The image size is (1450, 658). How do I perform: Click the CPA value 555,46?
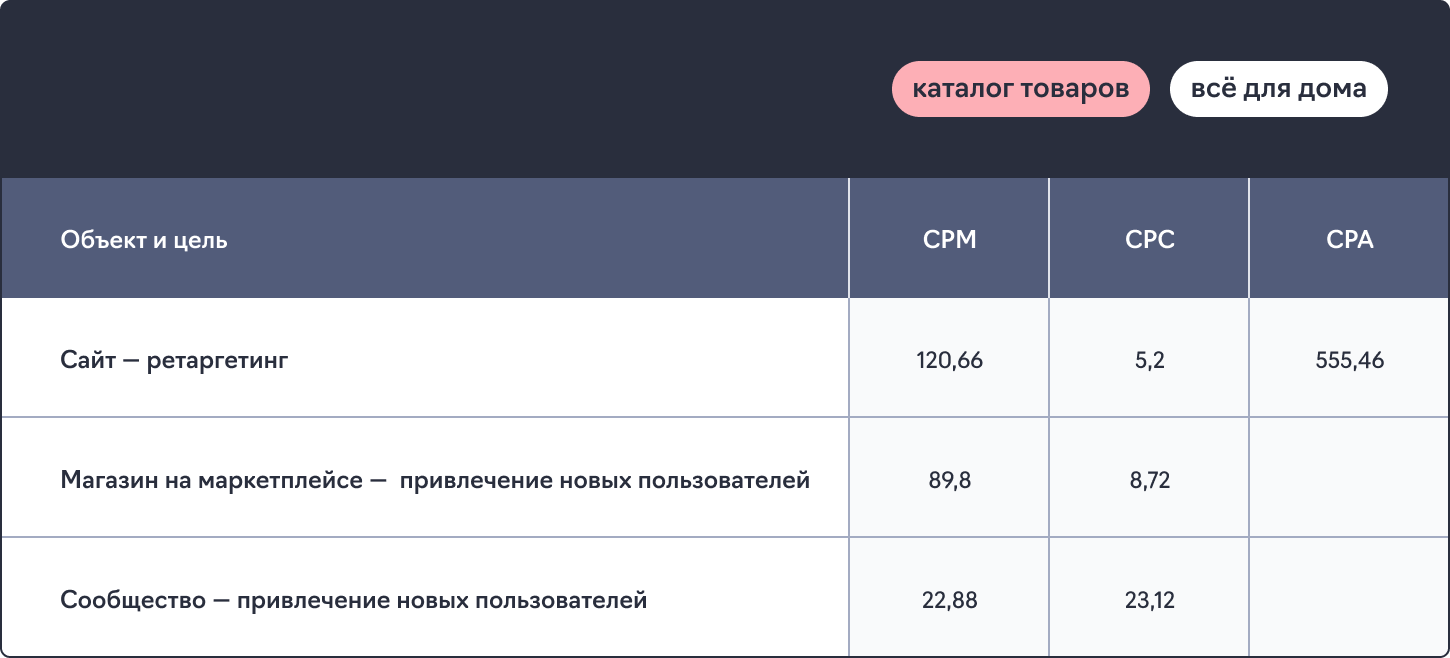[x=1349, y=360]
